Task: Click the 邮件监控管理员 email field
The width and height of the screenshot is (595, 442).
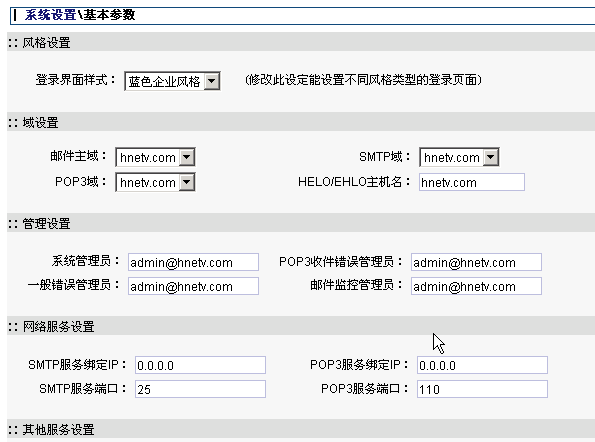Action: point(476,286)
